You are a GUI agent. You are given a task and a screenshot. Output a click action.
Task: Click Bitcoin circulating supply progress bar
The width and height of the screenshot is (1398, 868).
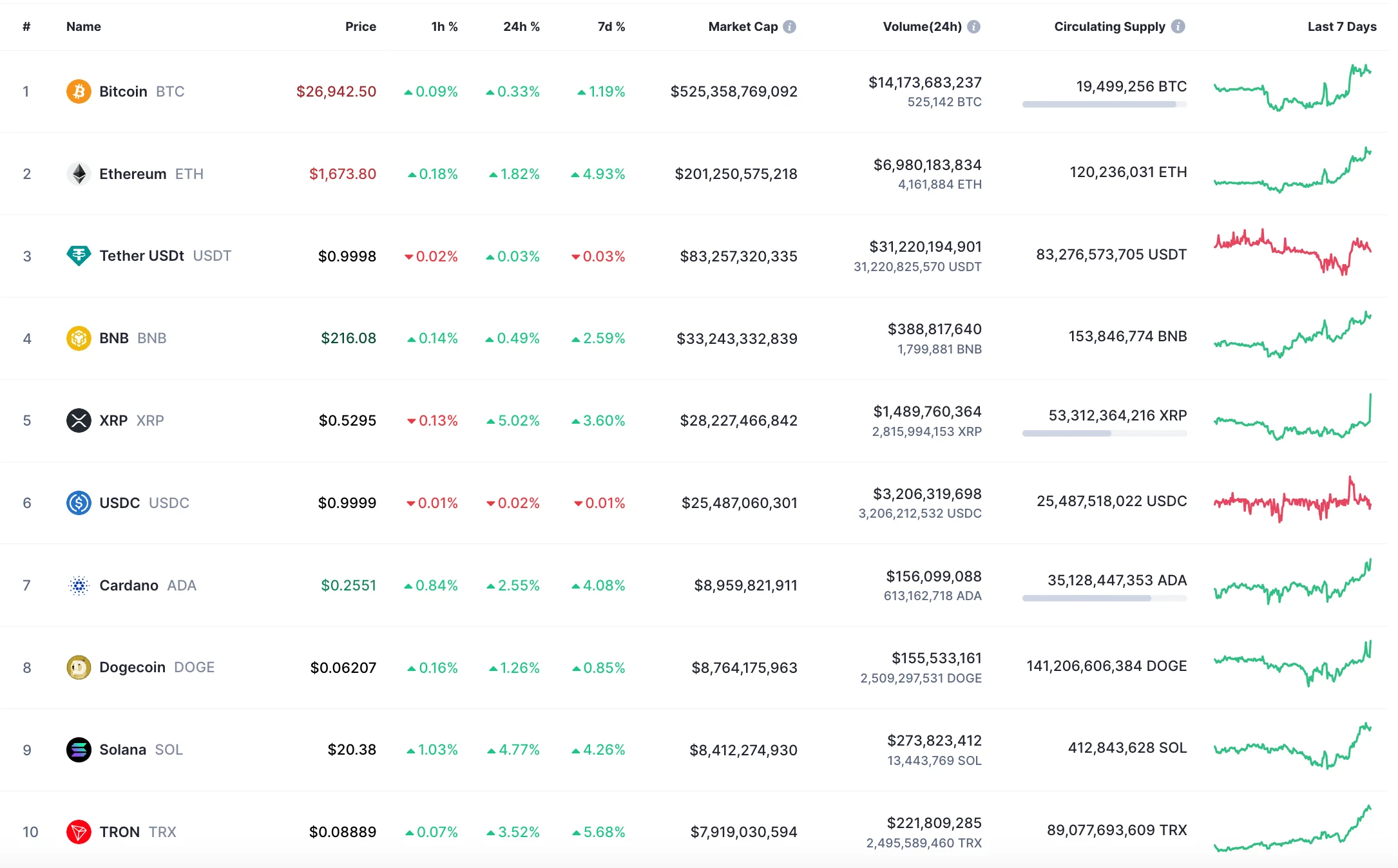pos(1104,104)
